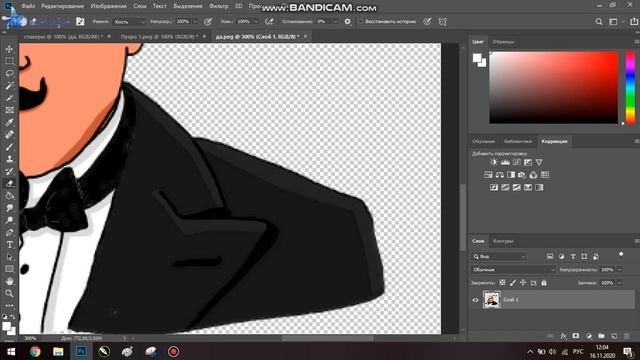Select the Rectangle shape tool

coord(9,269)
